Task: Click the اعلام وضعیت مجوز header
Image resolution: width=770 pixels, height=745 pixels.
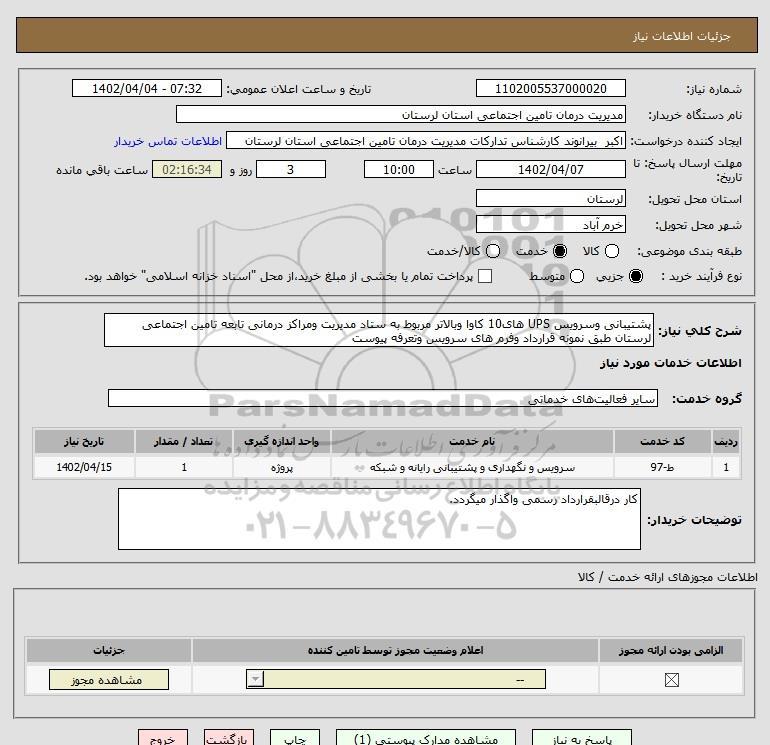Action: point(395,651)
